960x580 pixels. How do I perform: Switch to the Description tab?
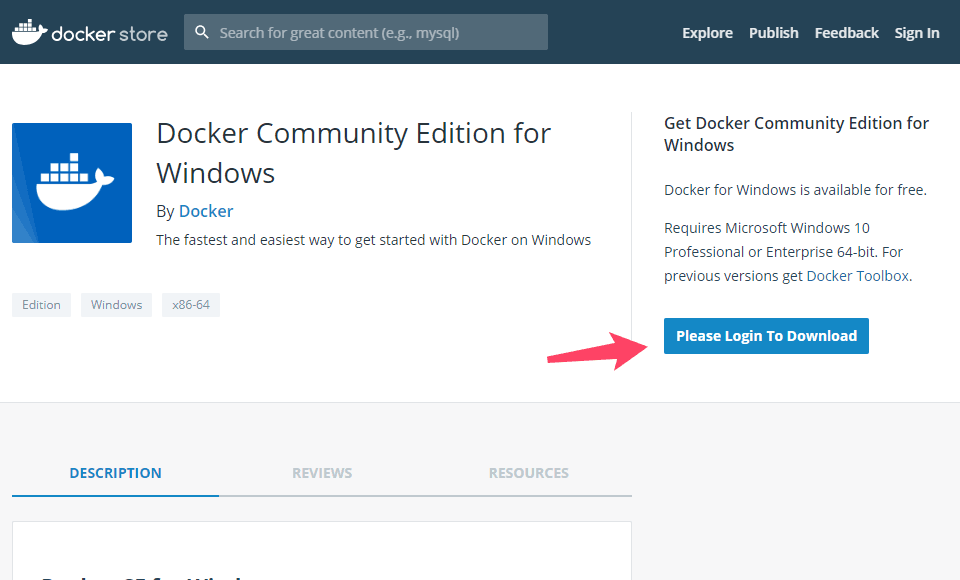(x=115, y=473)
